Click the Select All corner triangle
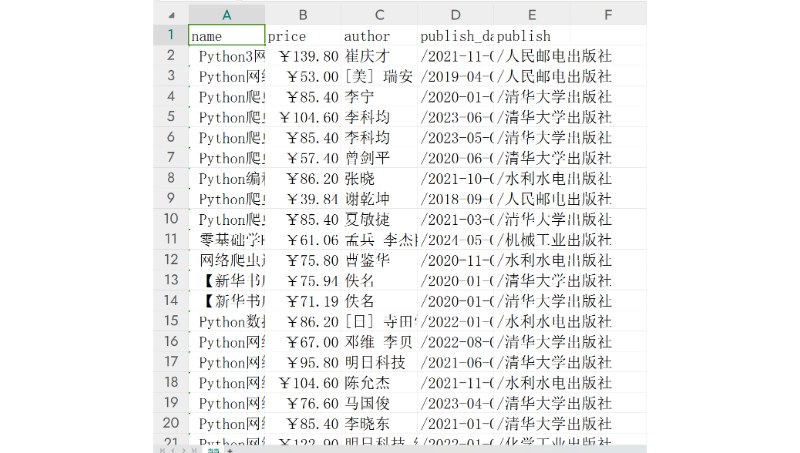Image resolution: width=800 pixels, height=453 pixels. pyautogui.click(x=171, y=15)
